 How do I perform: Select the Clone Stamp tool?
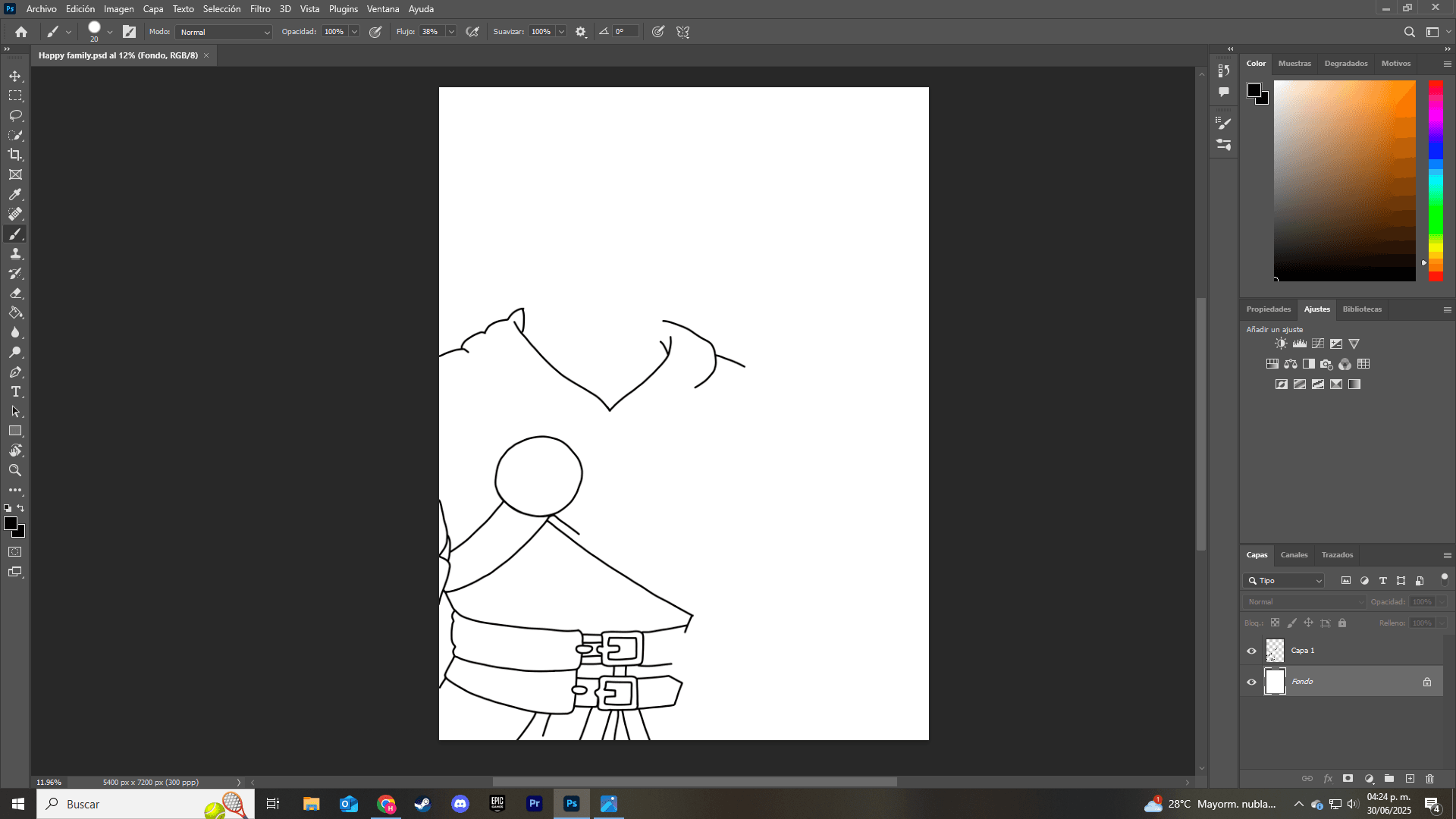click(x=15, y=253)
